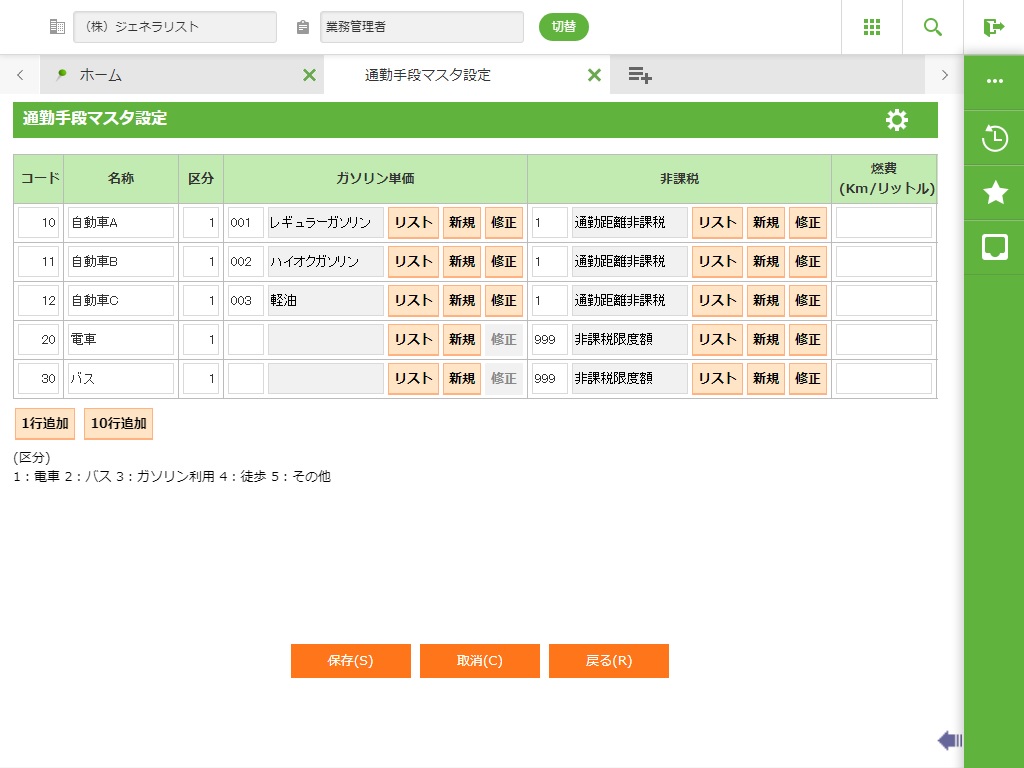
Task: Collapse sidebar with the purple arrow icon
Action: point(949,740)
